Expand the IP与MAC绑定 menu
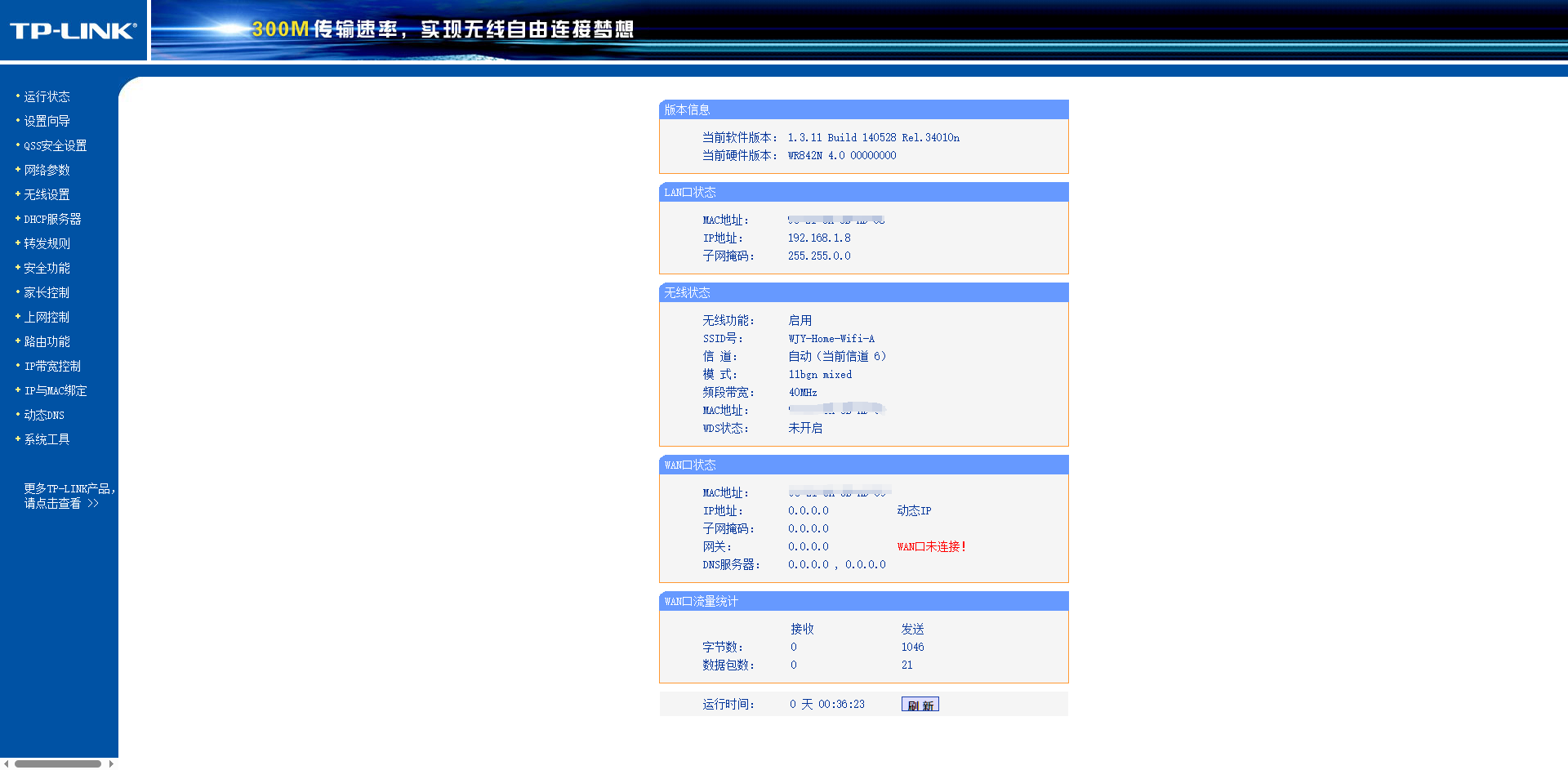 (55, 390)
